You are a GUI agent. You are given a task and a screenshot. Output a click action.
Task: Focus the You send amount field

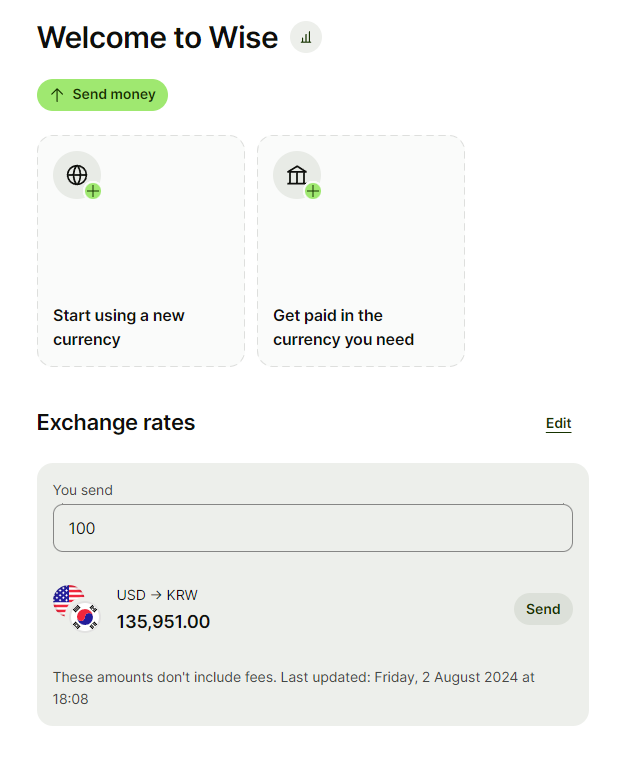tap(312, 528)
